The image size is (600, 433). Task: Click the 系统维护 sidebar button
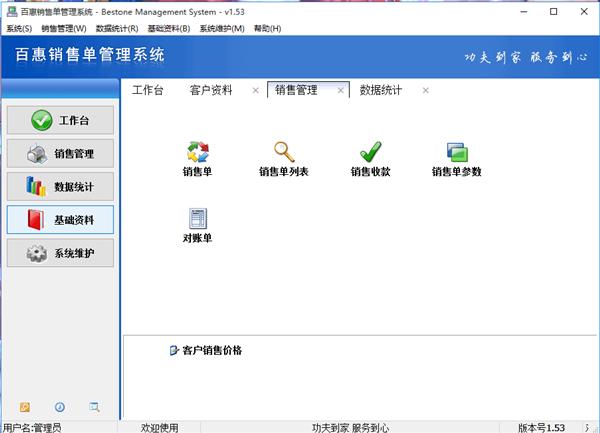60,253
